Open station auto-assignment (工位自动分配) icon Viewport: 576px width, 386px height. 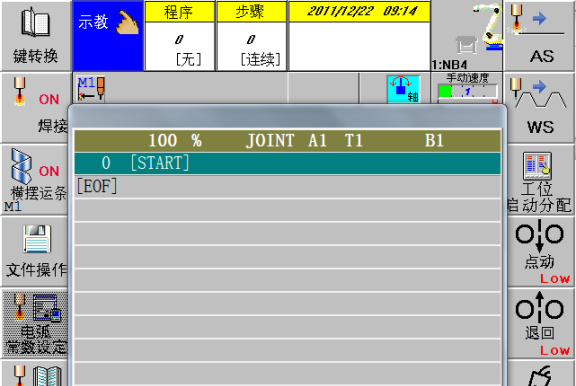click(x=539, y=179)
